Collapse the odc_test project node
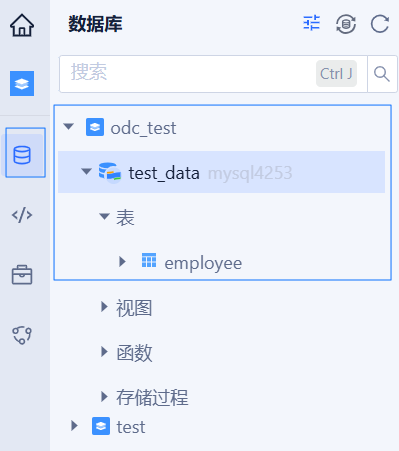Image resolution: width=399 pixels, height=451 pixels. 69,127
